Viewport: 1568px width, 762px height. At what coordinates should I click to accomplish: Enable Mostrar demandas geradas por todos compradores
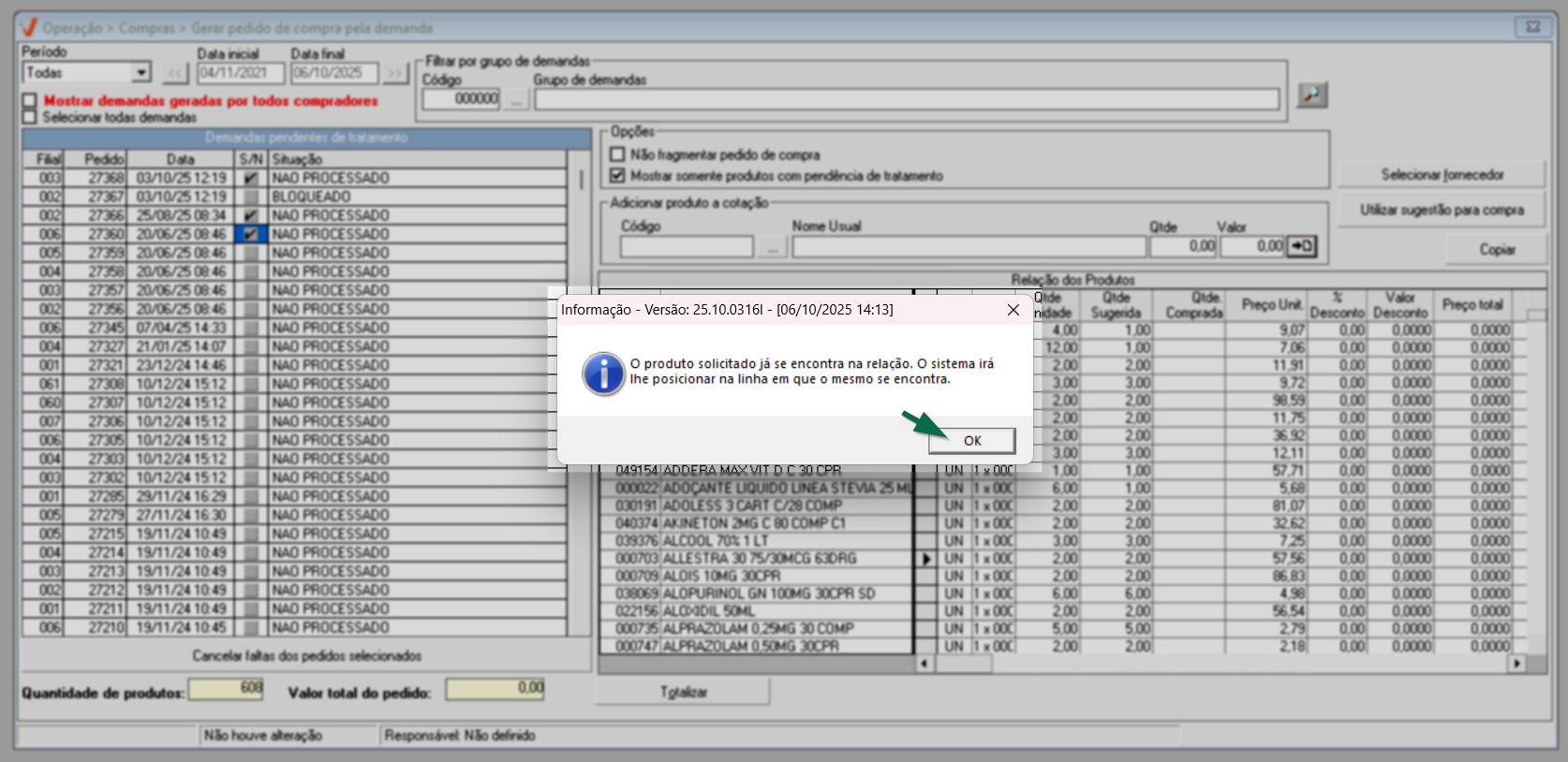[x=30, y=100]
